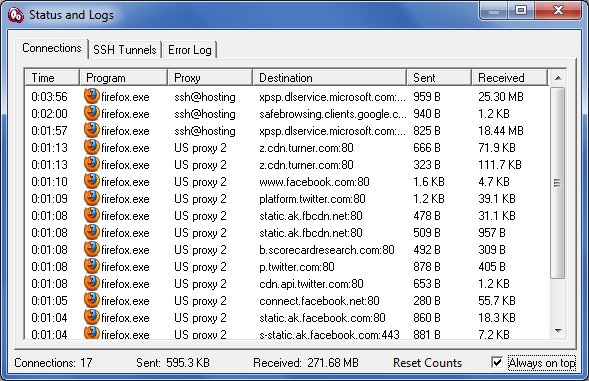Viewport: 589px width, 381px height.
Task: Click Firefox icon in the 0:03:56 row
Action: pos(92,96)
